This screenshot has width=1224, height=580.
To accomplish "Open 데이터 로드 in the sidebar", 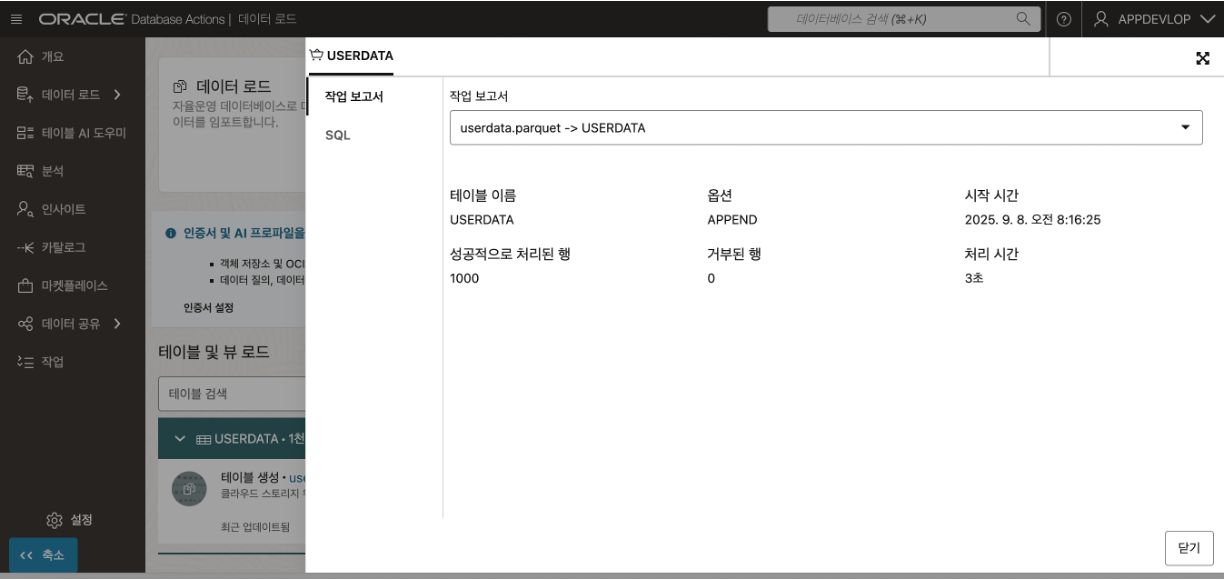I will [72, 95].
